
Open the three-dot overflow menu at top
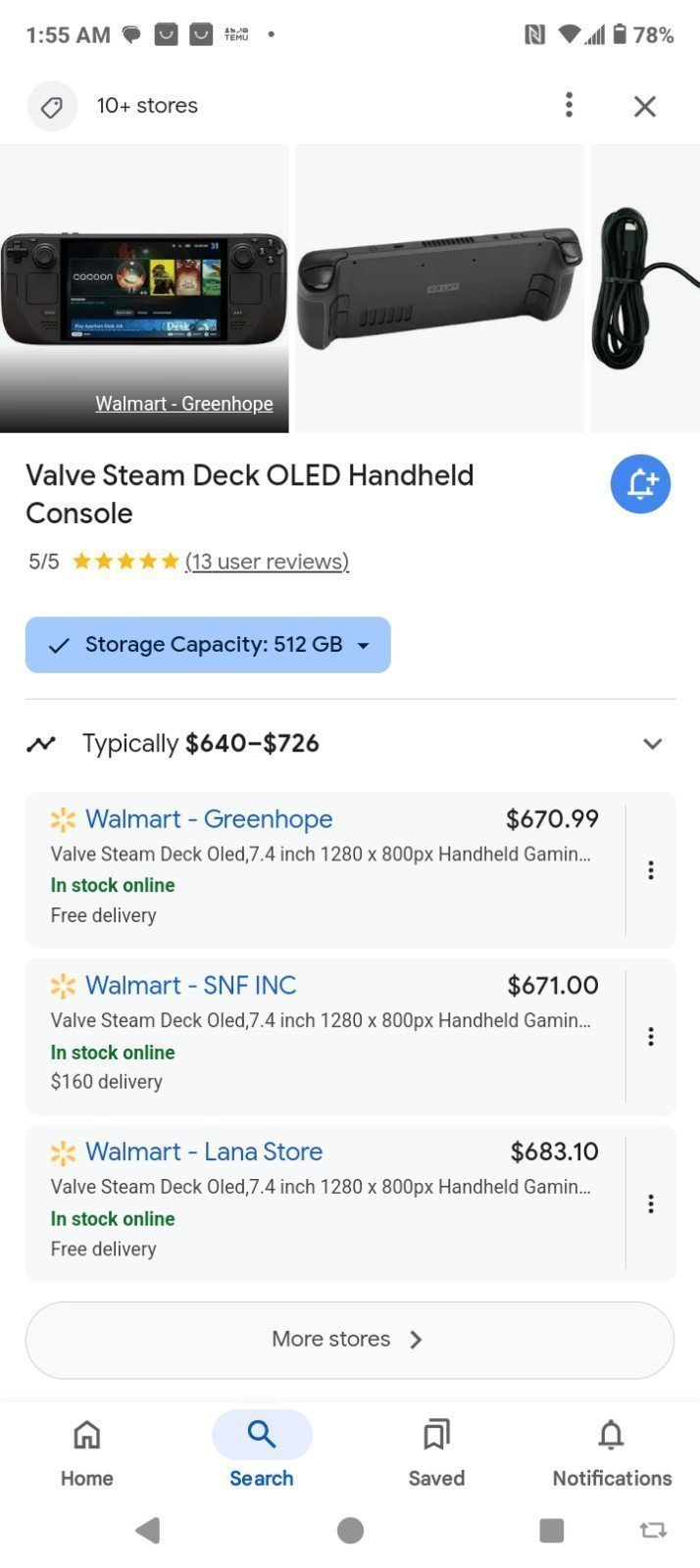[569, 105]
